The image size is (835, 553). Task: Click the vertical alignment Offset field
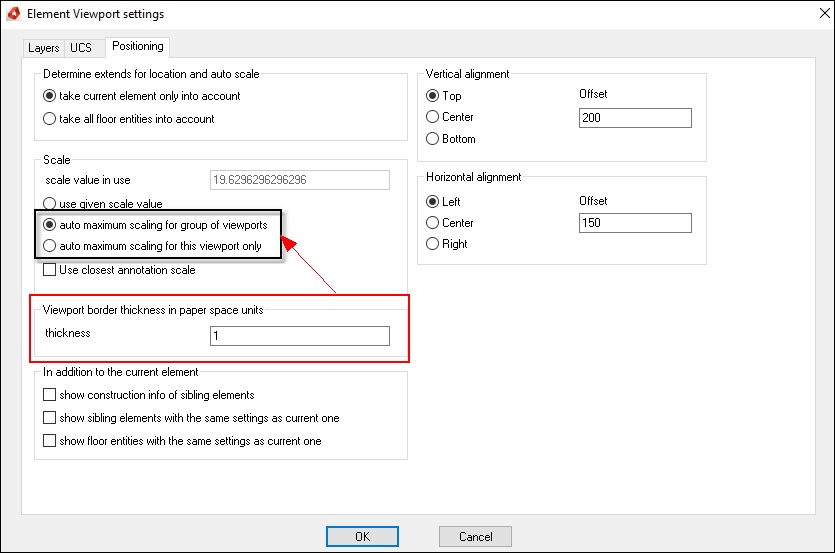tap(635, 118)
